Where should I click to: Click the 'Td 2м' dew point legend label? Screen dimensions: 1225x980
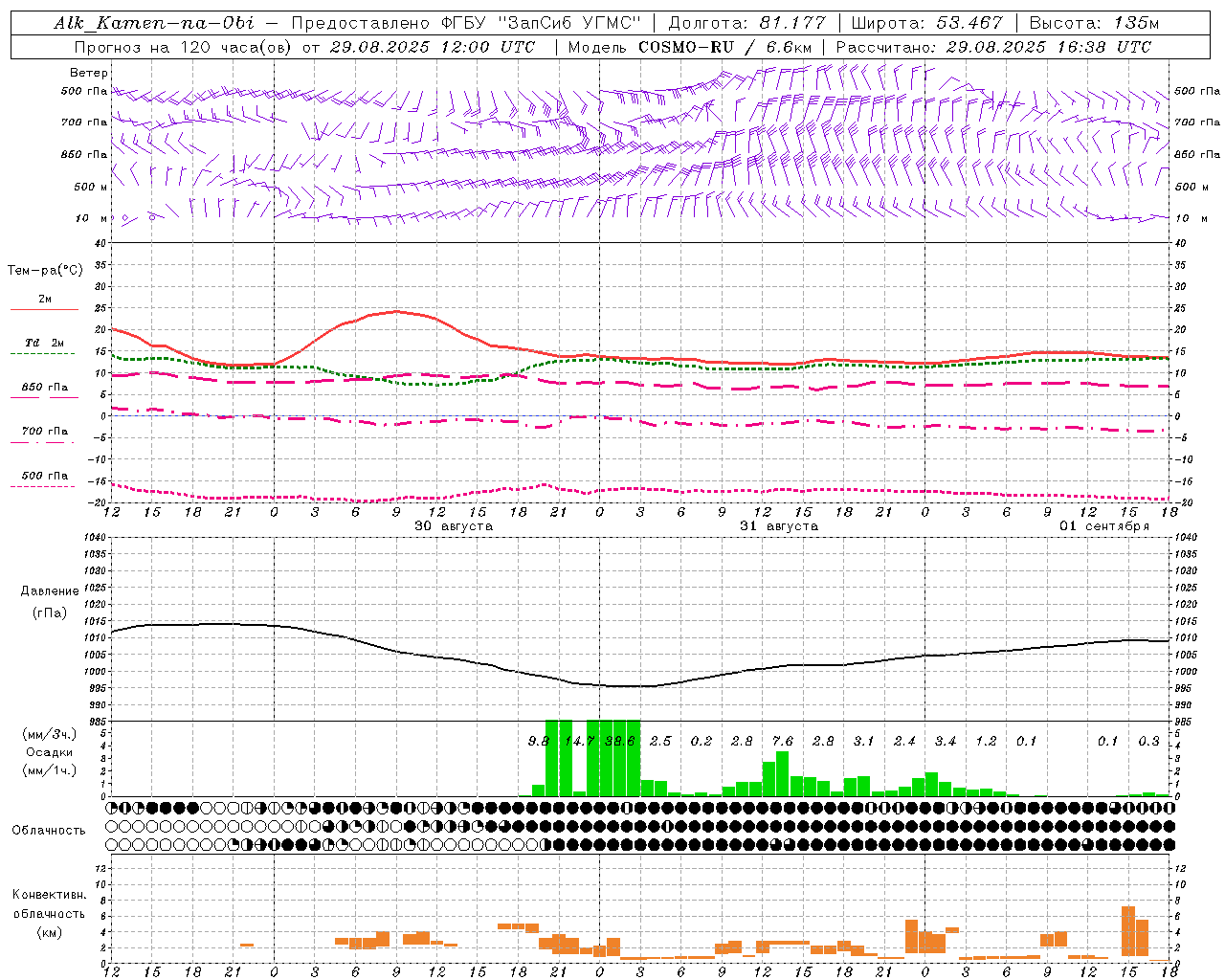pos(44,343)
